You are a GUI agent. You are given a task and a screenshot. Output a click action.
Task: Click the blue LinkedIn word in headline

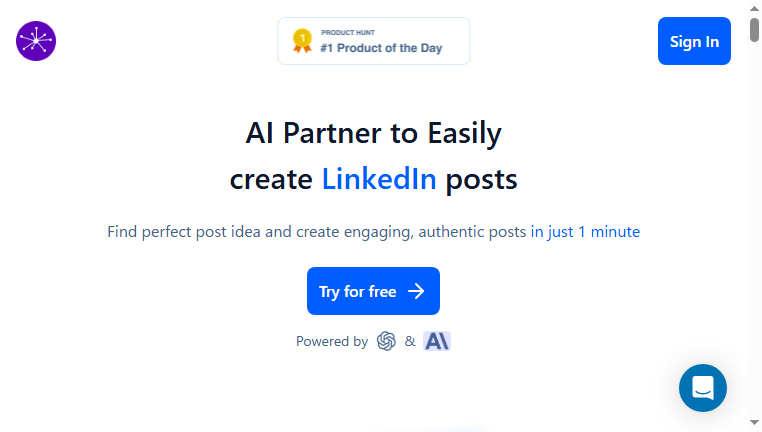[379, 179]
